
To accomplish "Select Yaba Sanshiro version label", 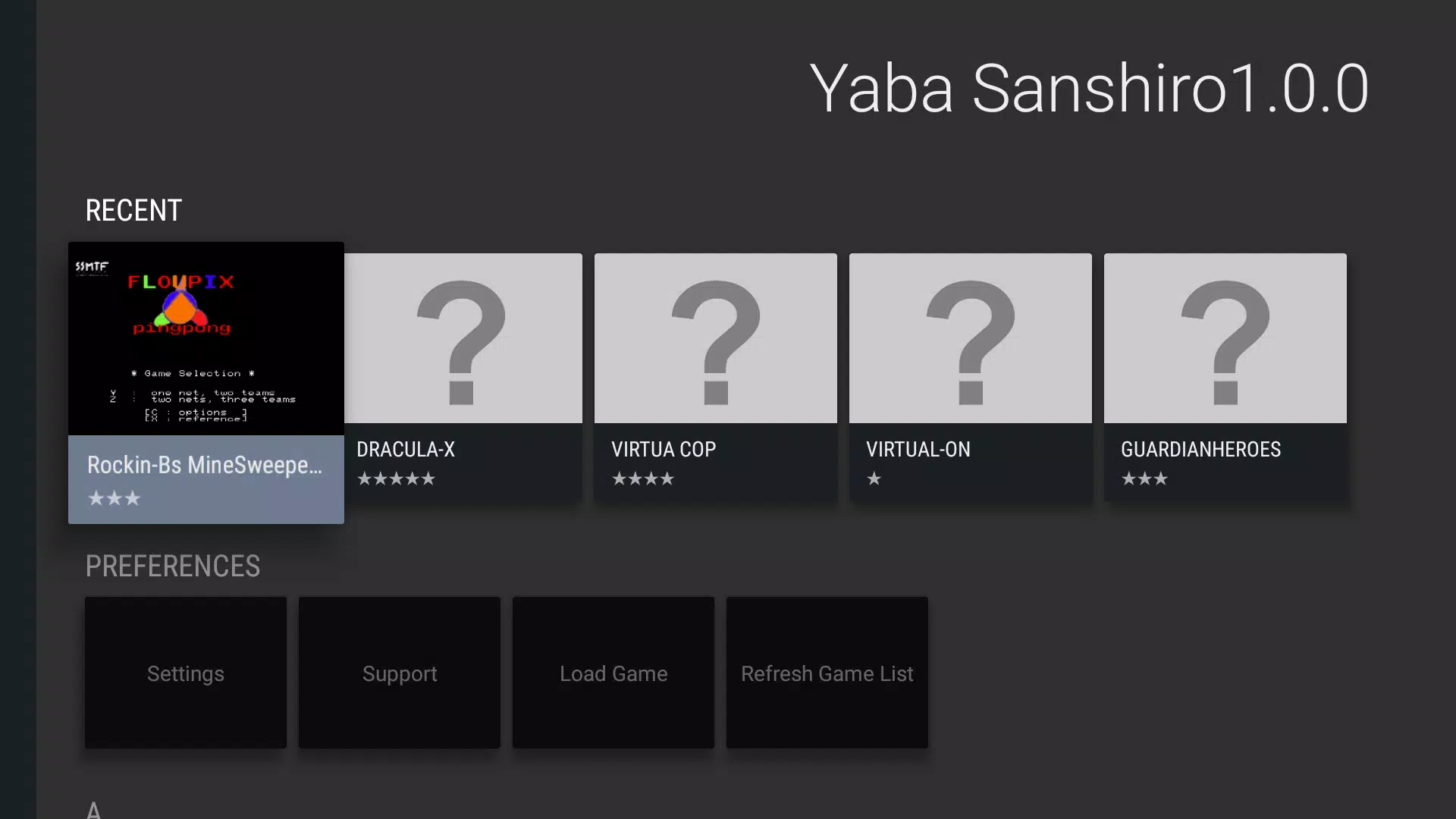I will [x=1089, y=89].
